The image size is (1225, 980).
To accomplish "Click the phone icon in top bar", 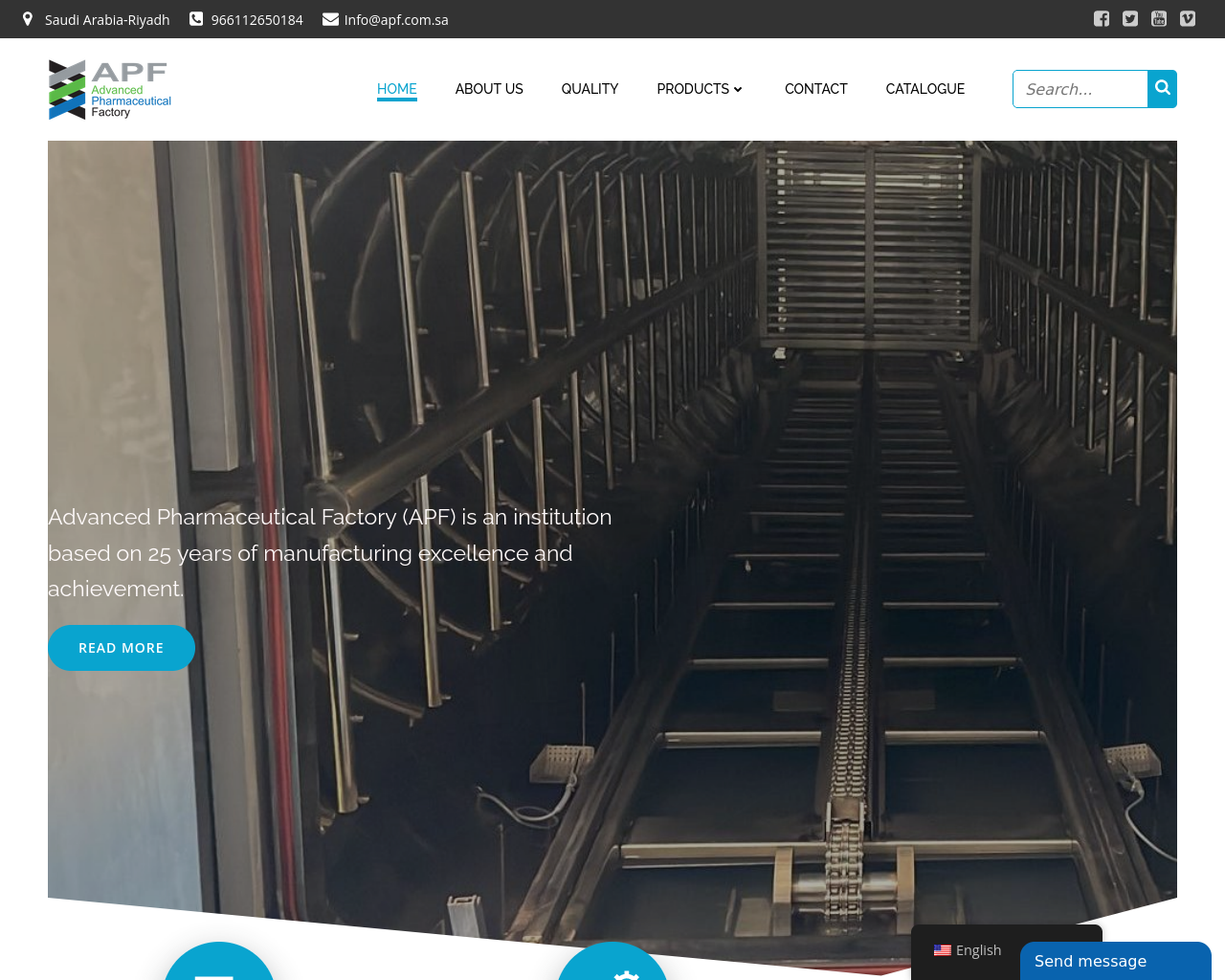I will 196,19.
